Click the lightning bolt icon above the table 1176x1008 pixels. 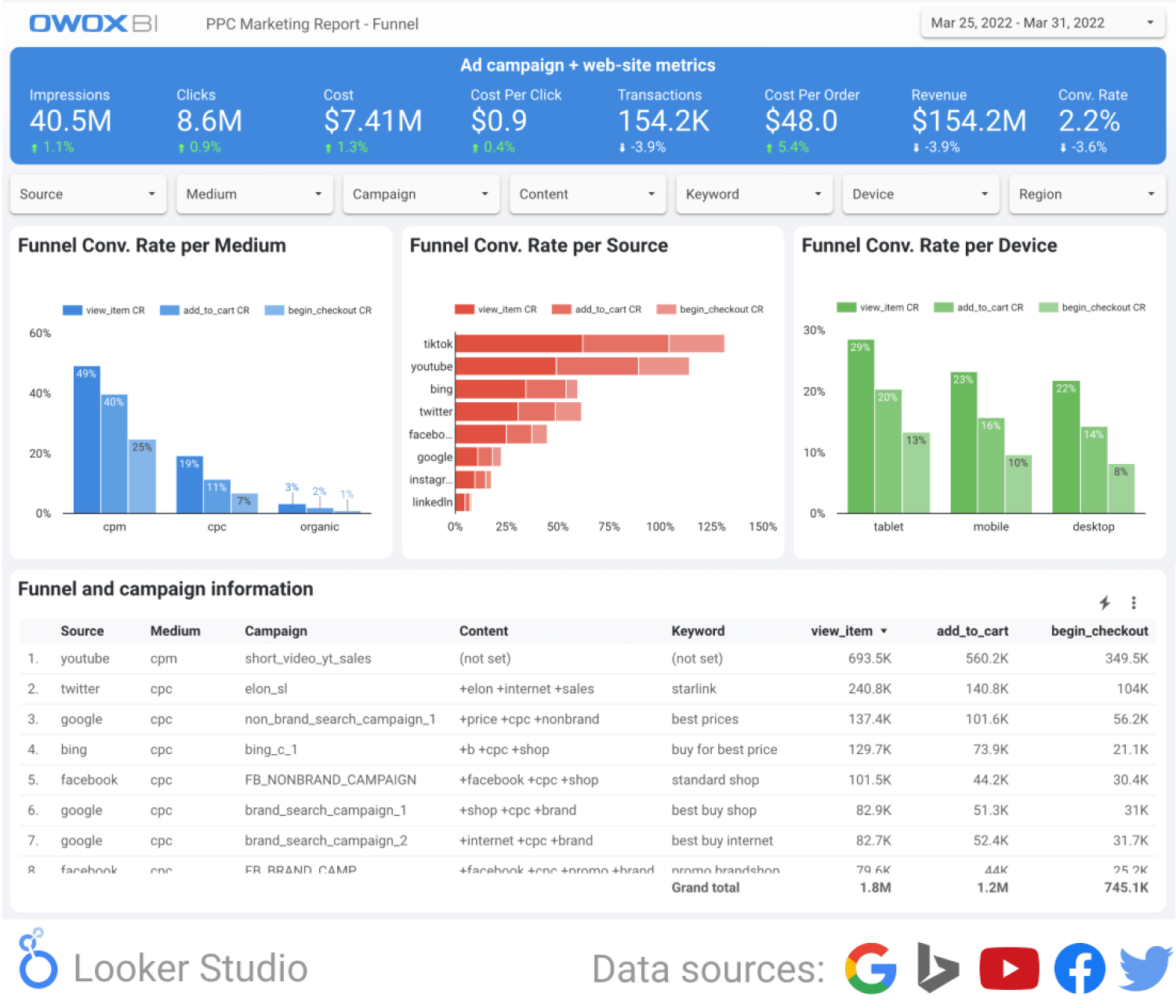1105,603
